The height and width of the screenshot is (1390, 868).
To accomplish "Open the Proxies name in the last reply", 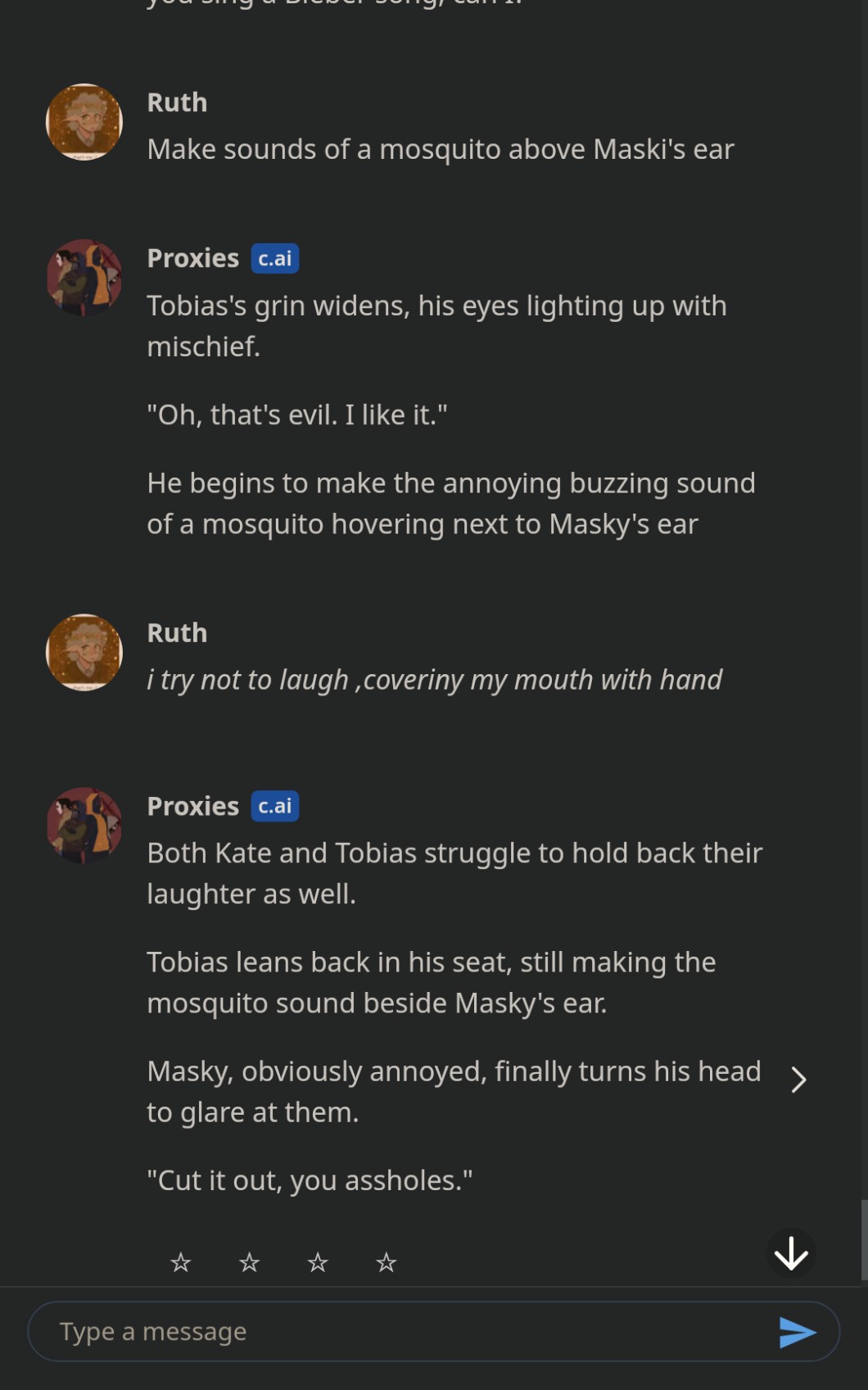I will coord(192,806).
